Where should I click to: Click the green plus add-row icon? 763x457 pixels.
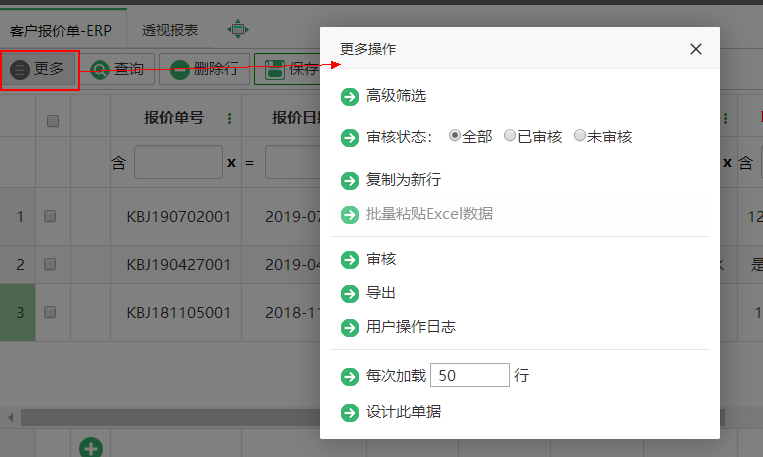tap(91, 448)
